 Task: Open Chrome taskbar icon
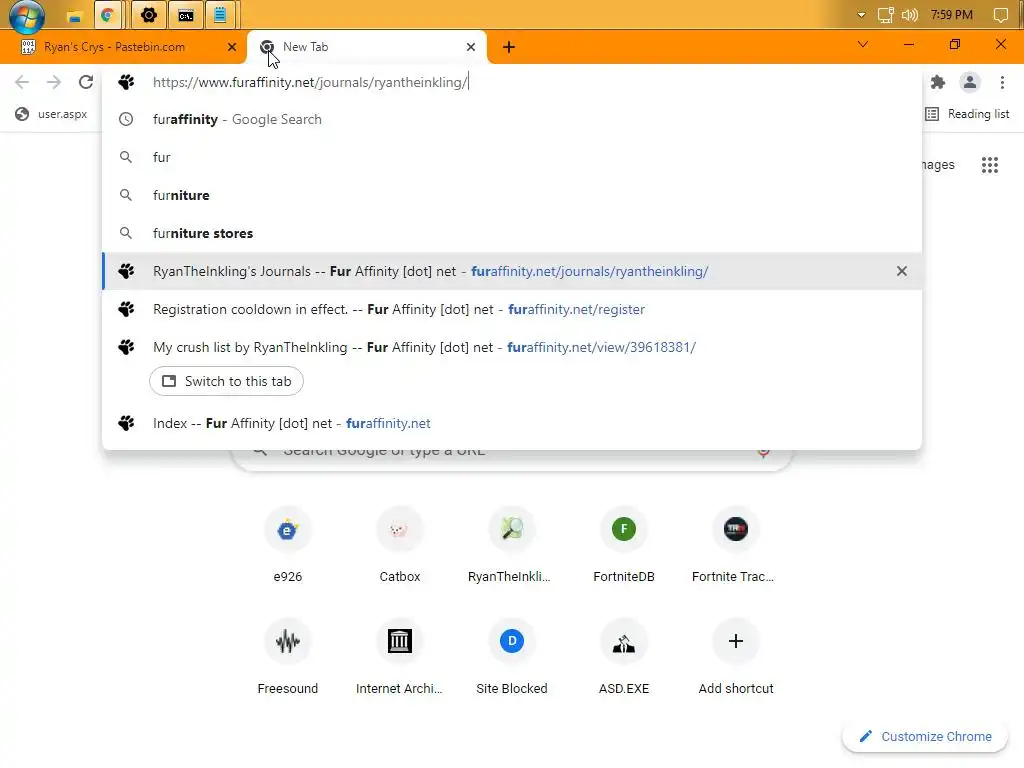tap(108, 15)
